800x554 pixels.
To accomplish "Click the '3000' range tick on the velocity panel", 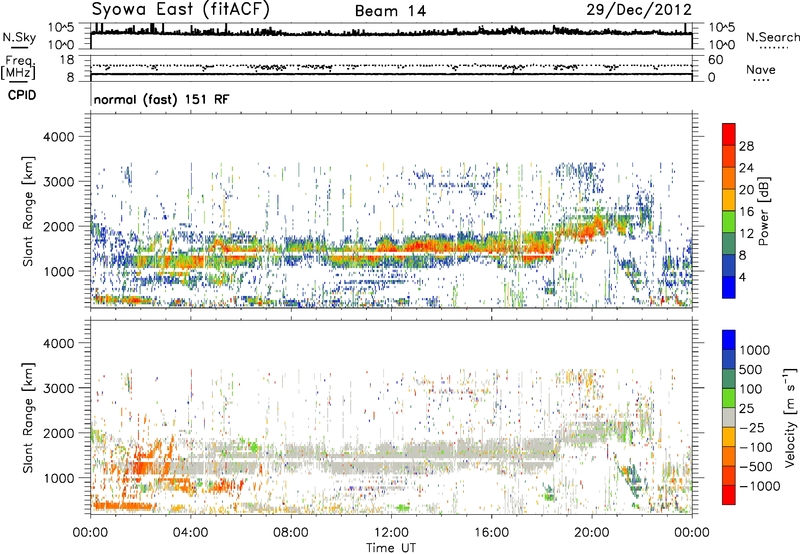I will coord(58,388).
